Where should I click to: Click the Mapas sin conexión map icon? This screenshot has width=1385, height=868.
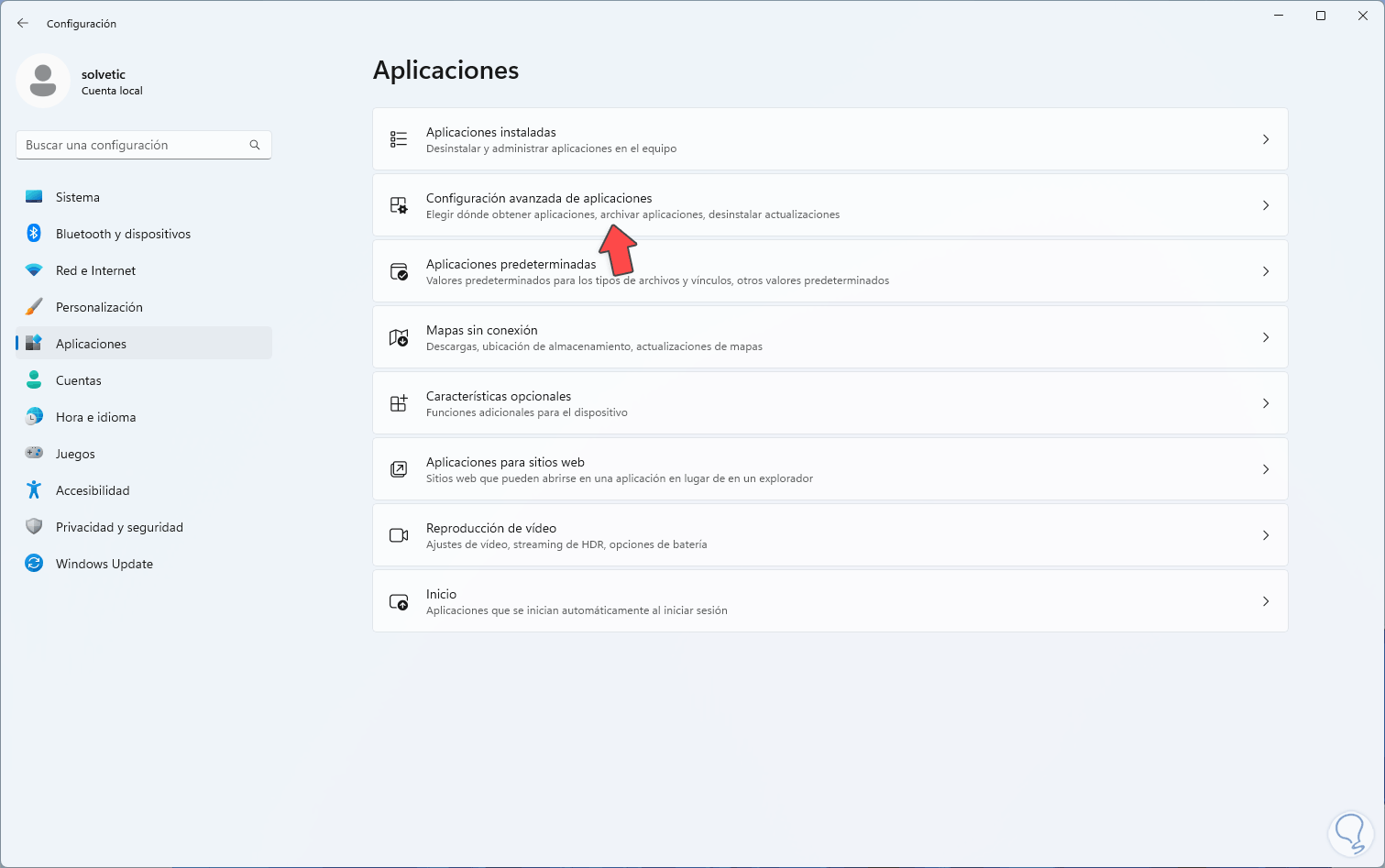coord(399,338)
